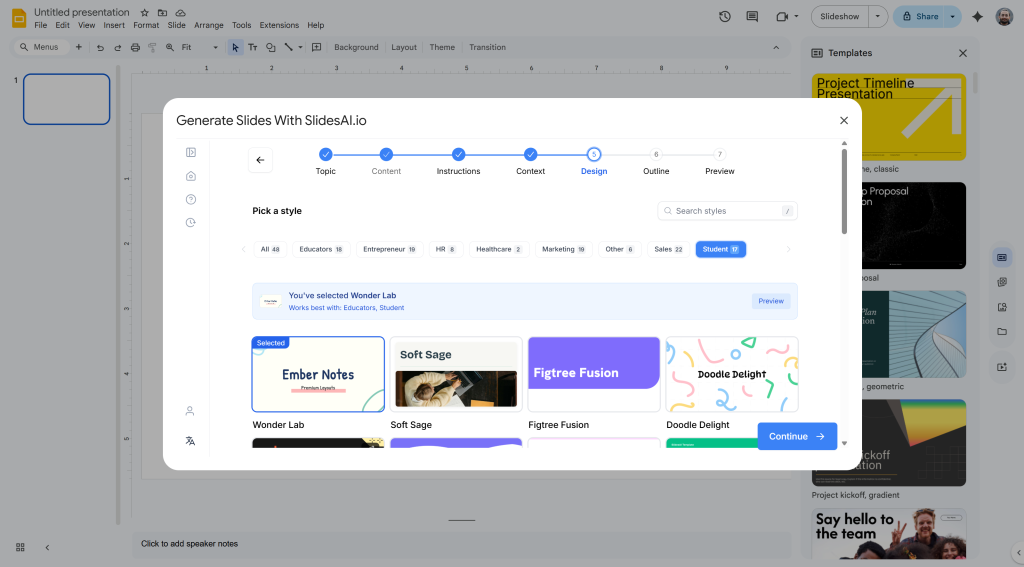Open the File menu
1024x567 pixels.
pos(40,25)
